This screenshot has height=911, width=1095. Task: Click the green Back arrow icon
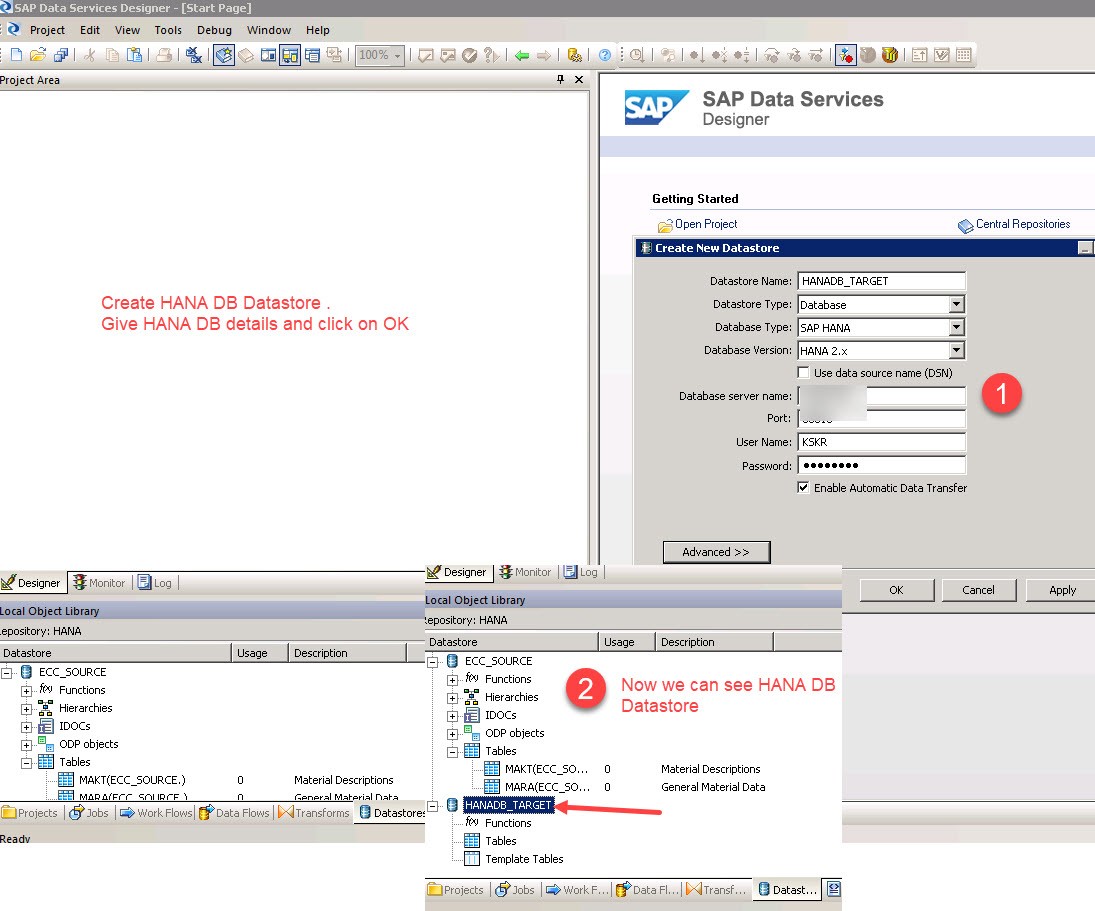click(522, 55)
